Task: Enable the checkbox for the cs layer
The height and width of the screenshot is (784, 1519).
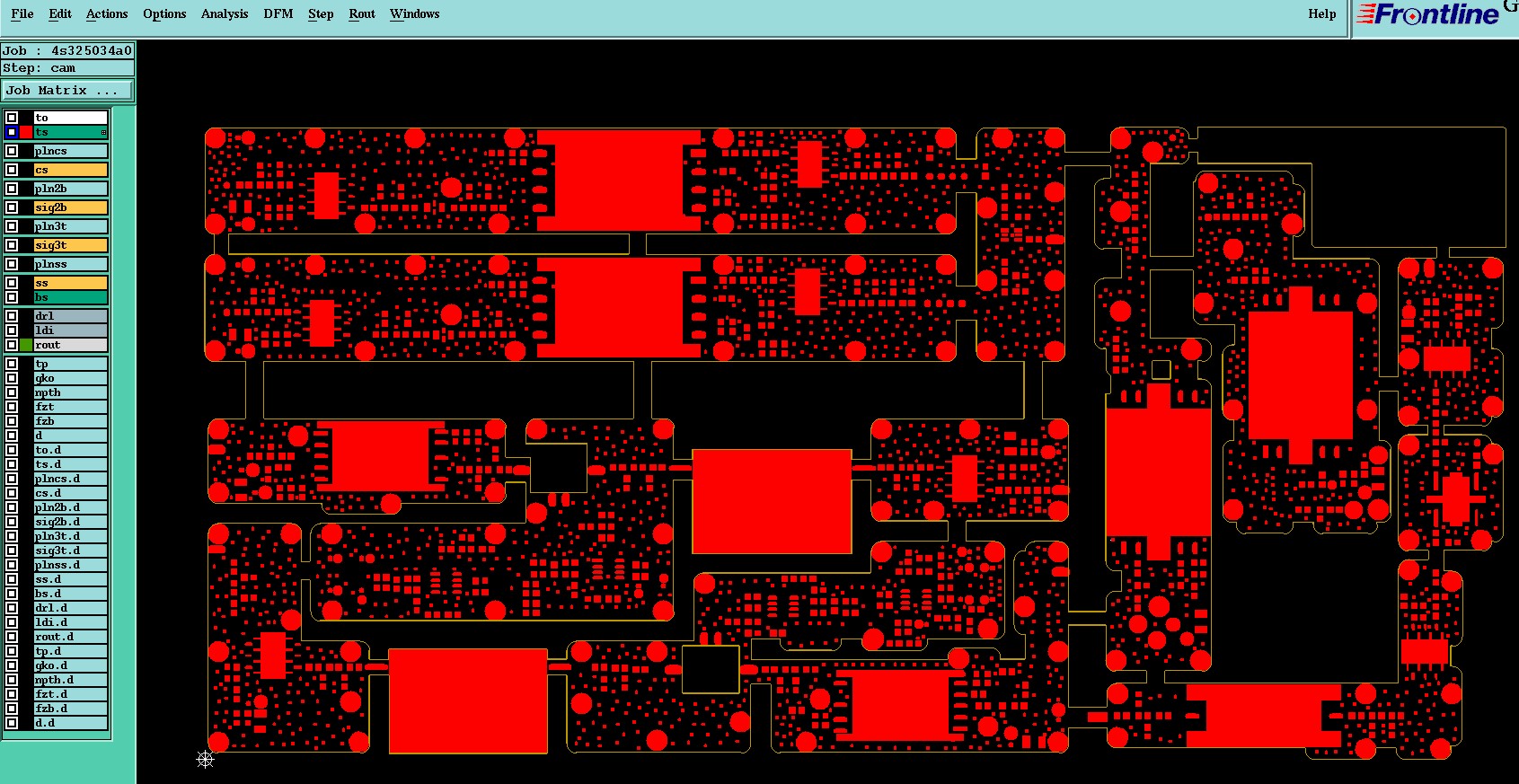Action: point(12,170)
